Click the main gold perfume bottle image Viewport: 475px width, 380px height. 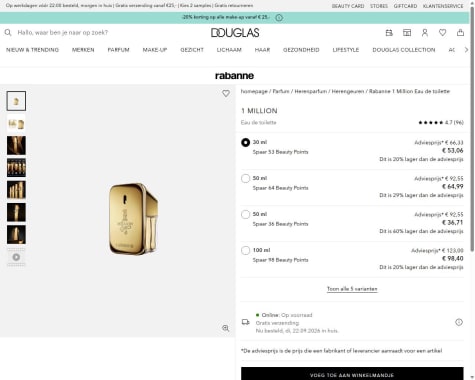[133, 219]
